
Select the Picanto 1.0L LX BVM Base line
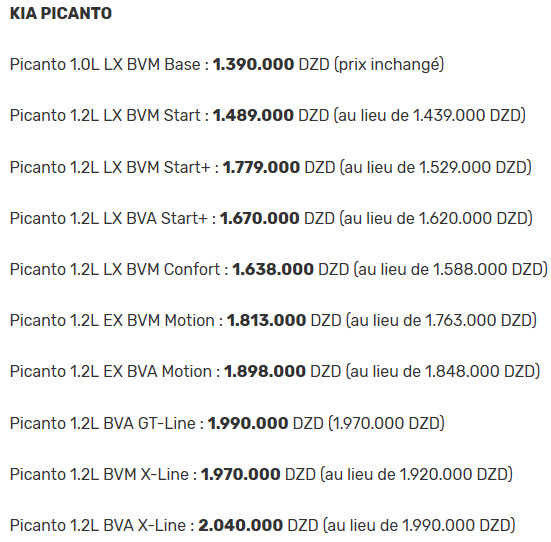pyautogui.click(x=227, y=65)
